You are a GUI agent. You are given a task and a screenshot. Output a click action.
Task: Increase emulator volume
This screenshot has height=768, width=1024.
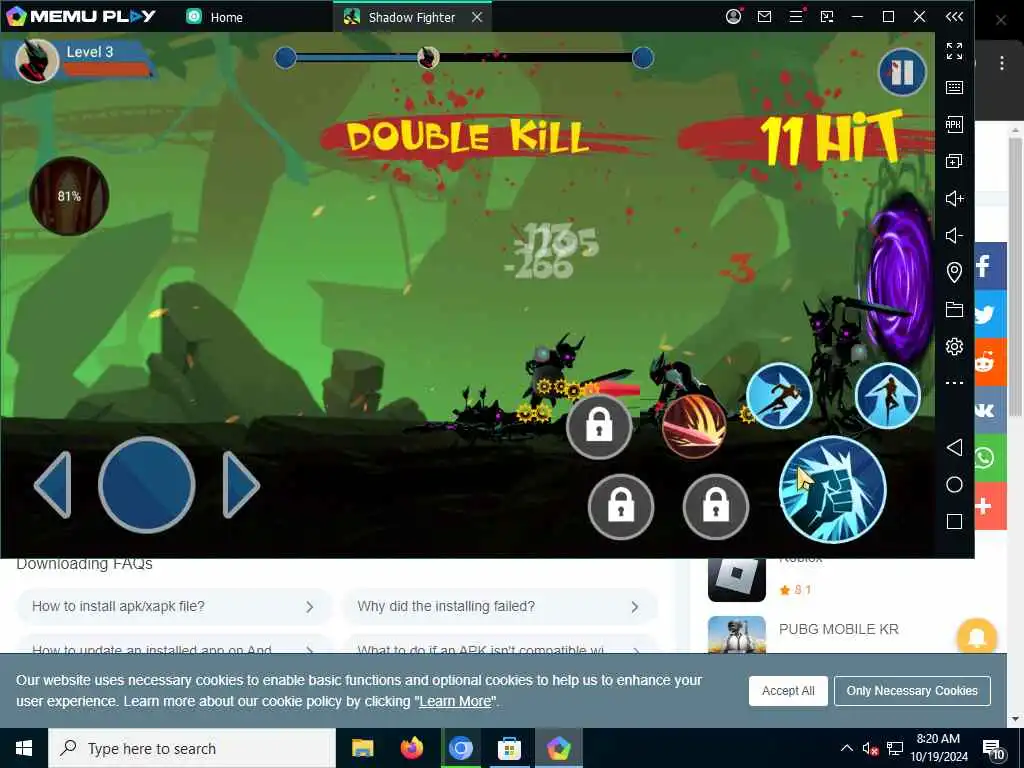tap(954, 199)
